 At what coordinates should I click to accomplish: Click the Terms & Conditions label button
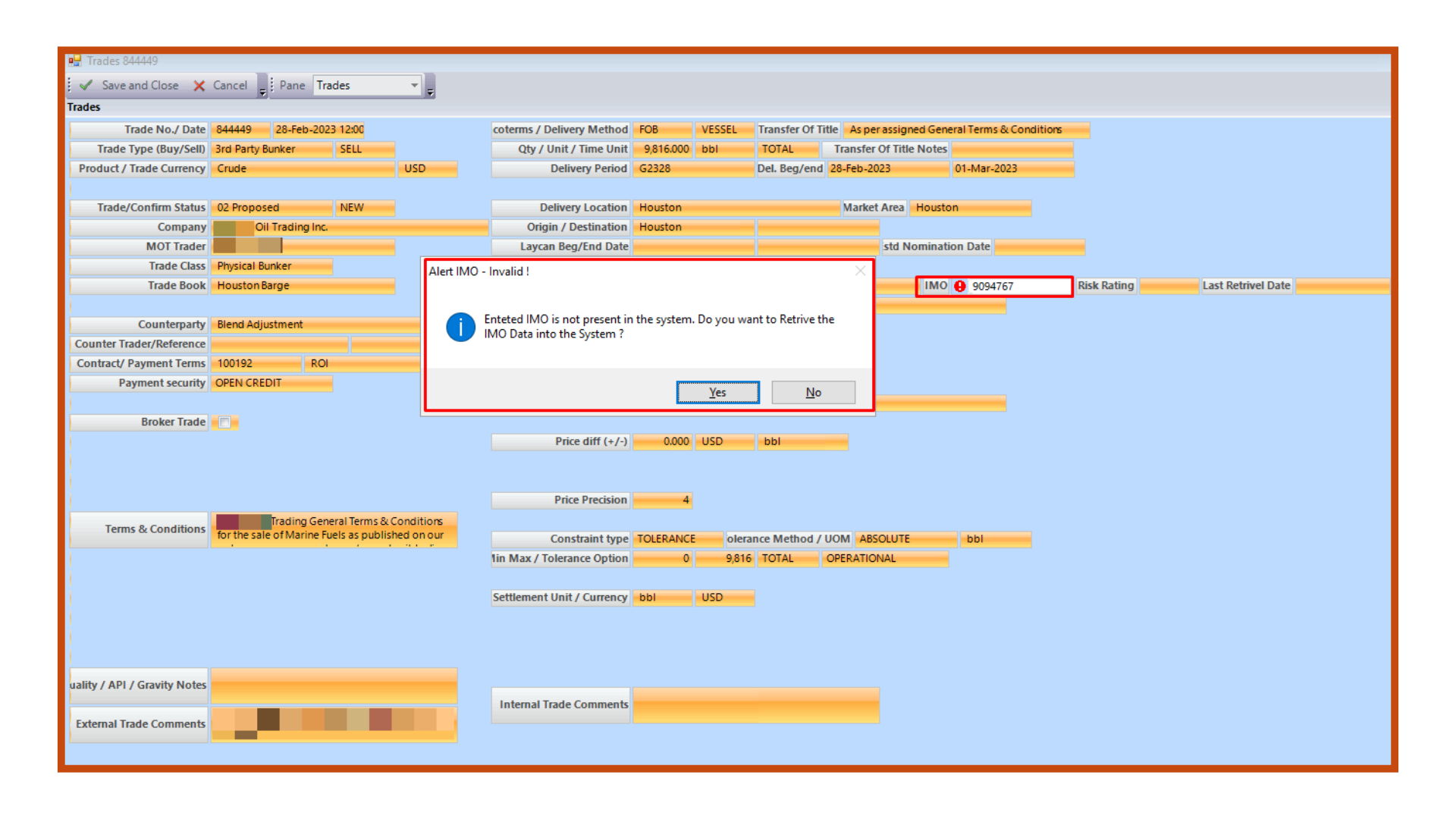pos(139,529)
